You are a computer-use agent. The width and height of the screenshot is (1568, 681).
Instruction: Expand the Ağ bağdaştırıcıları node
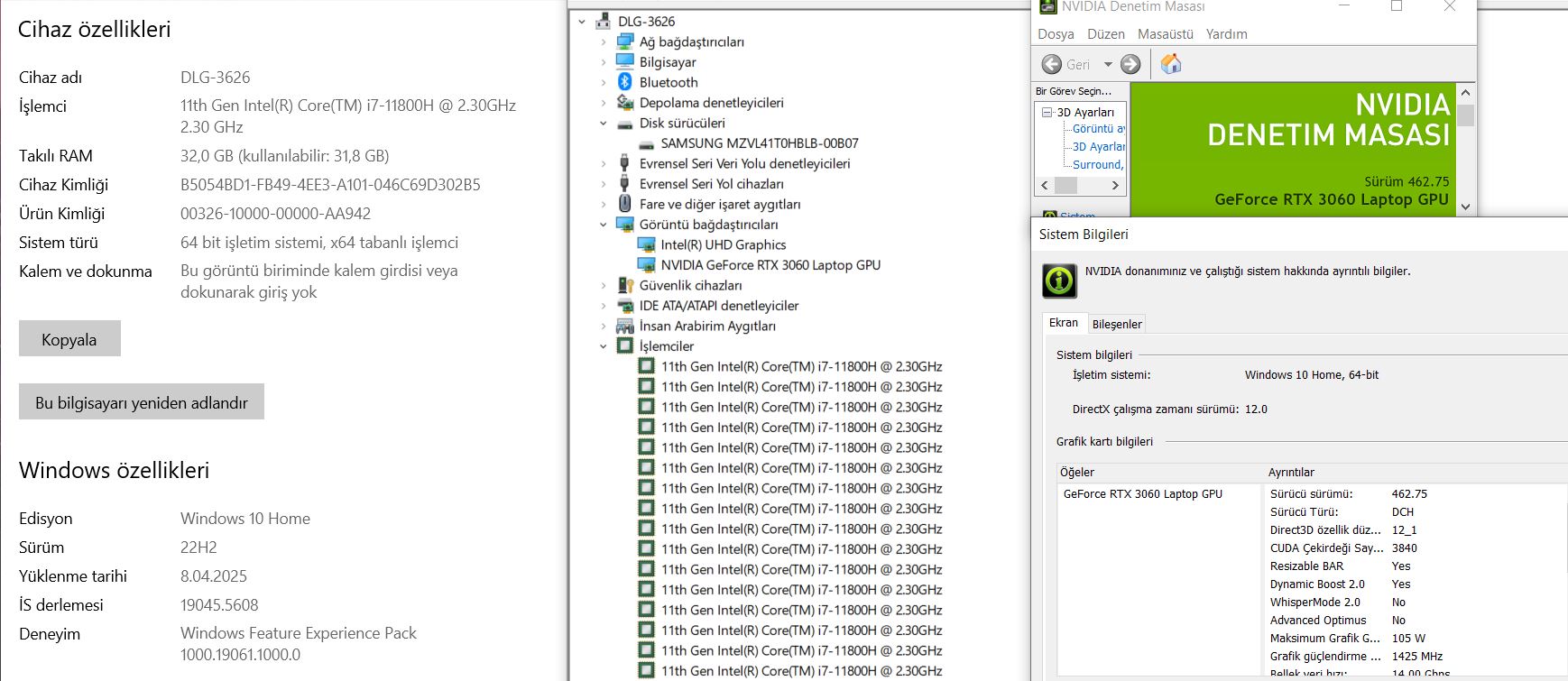604,41
